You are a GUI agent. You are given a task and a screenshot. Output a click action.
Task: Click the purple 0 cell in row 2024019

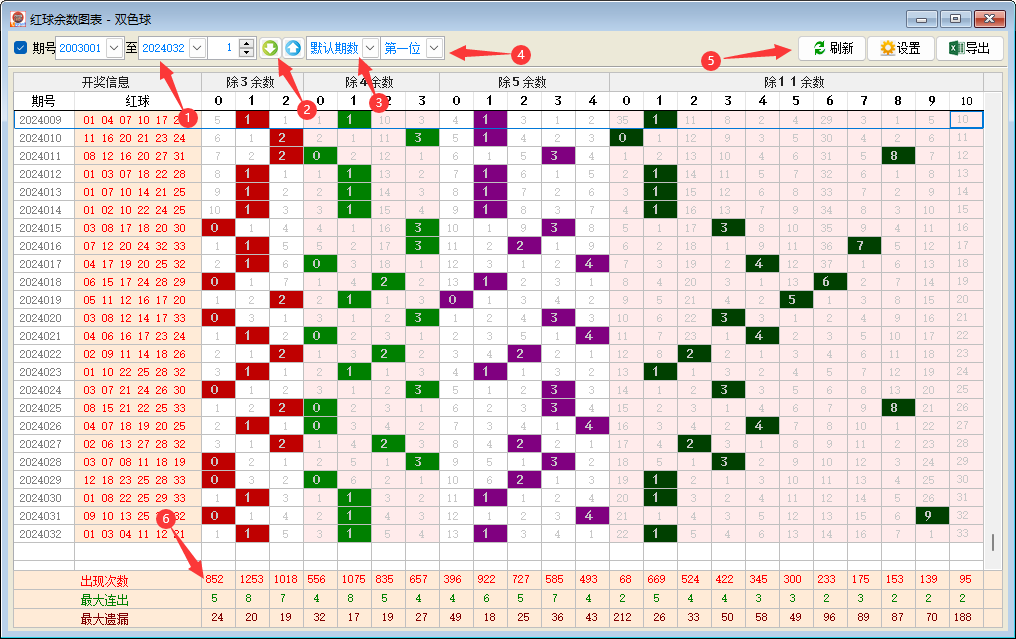click(x=456, y=300)
